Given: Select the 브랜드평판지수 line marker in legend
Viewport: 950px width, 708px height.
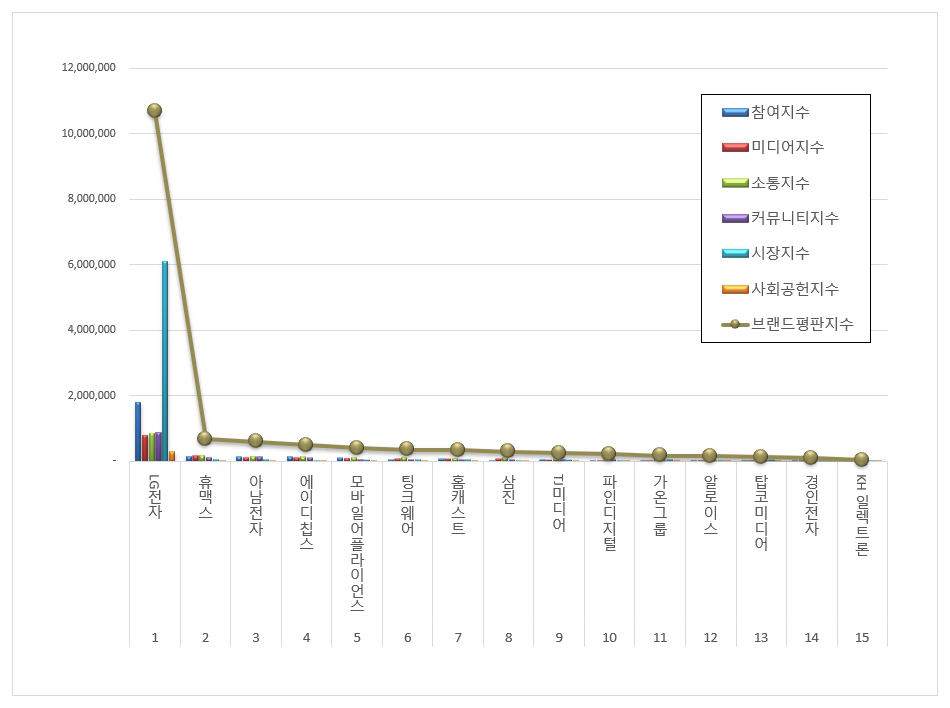Looking at the screenshot, I should (734, 324).
